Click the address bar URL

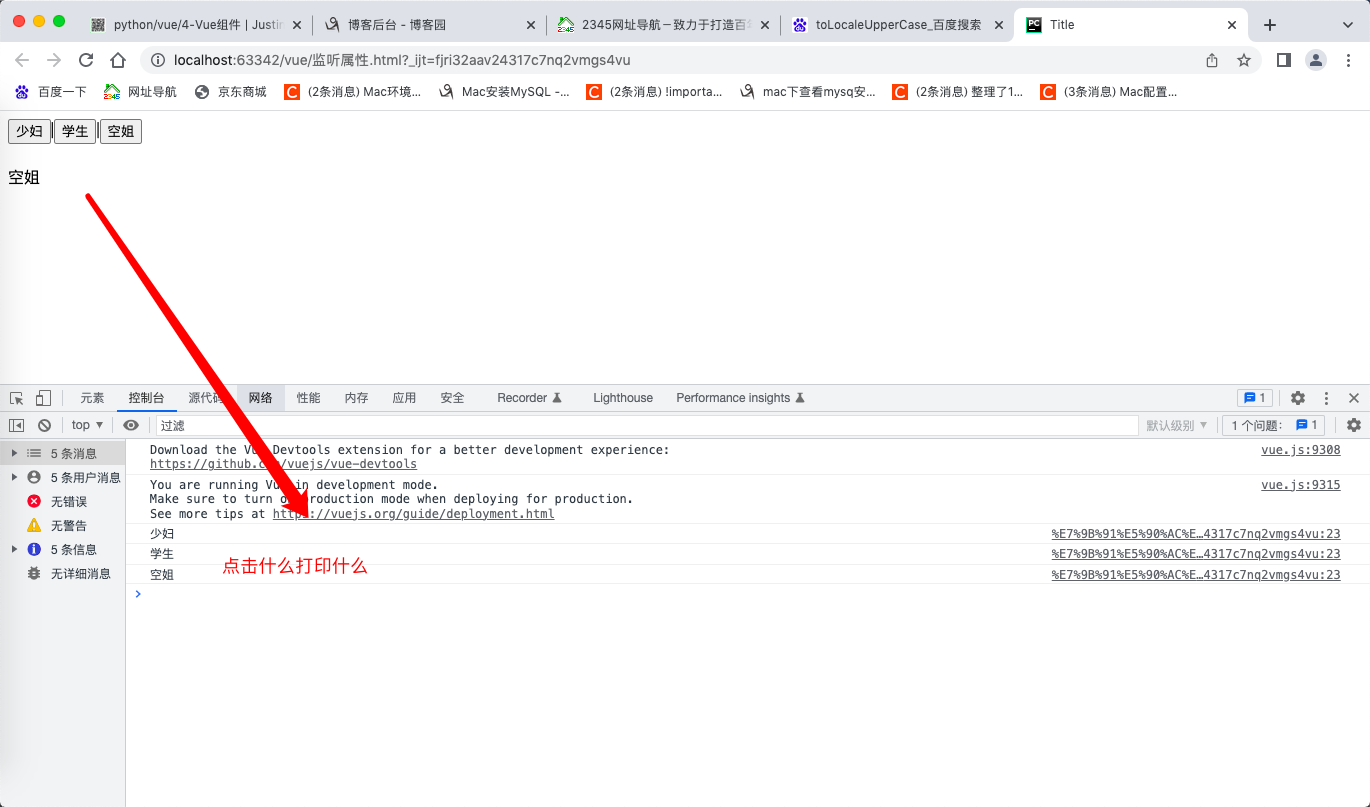point(402,60)
